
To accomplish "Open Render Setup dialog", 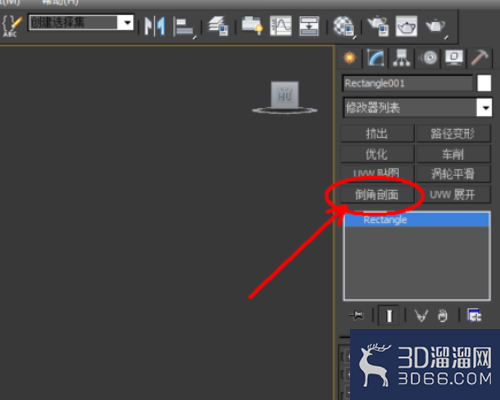I will 378,26.
